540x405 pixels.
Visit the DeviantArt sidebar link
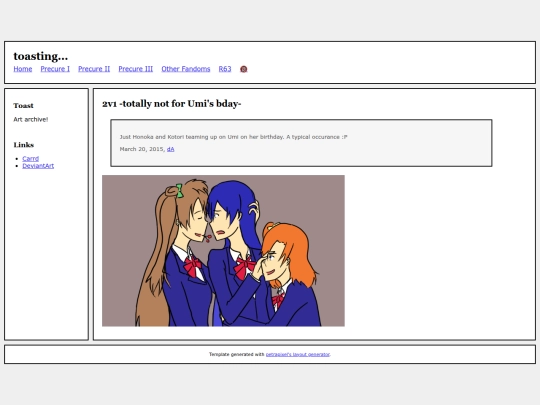tap(38, 166)
